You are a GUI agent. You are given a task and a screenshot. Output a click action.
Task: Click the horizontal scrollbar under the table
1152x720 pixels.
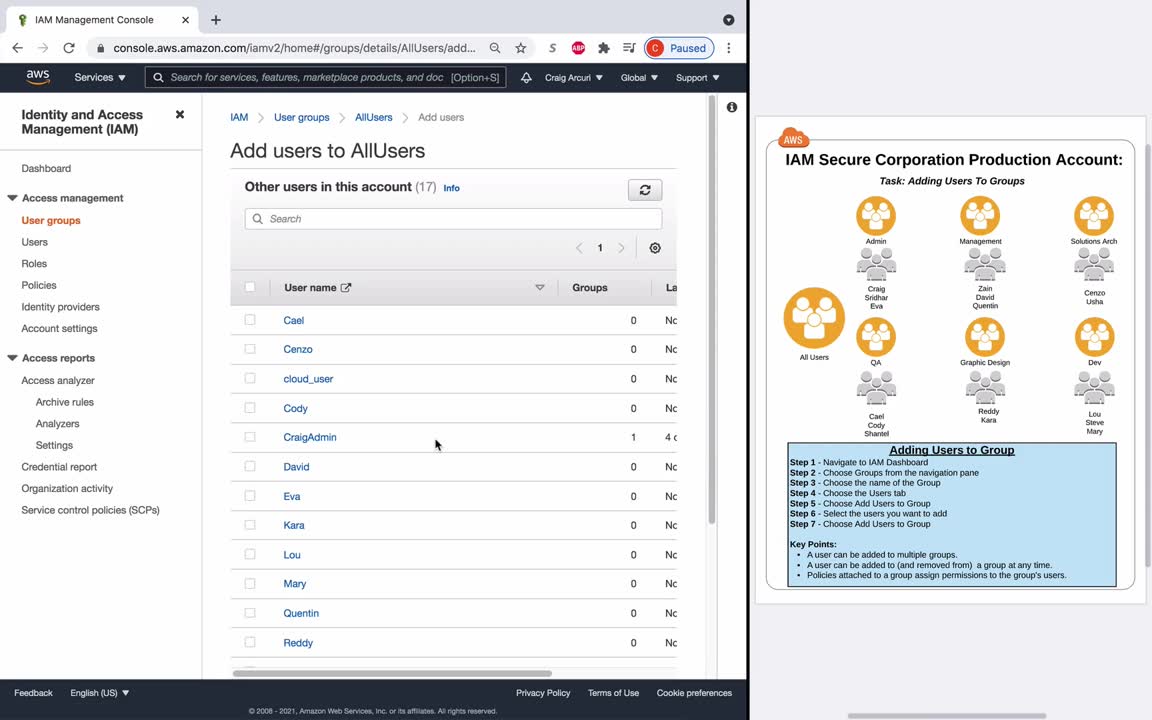coord(392,673)
